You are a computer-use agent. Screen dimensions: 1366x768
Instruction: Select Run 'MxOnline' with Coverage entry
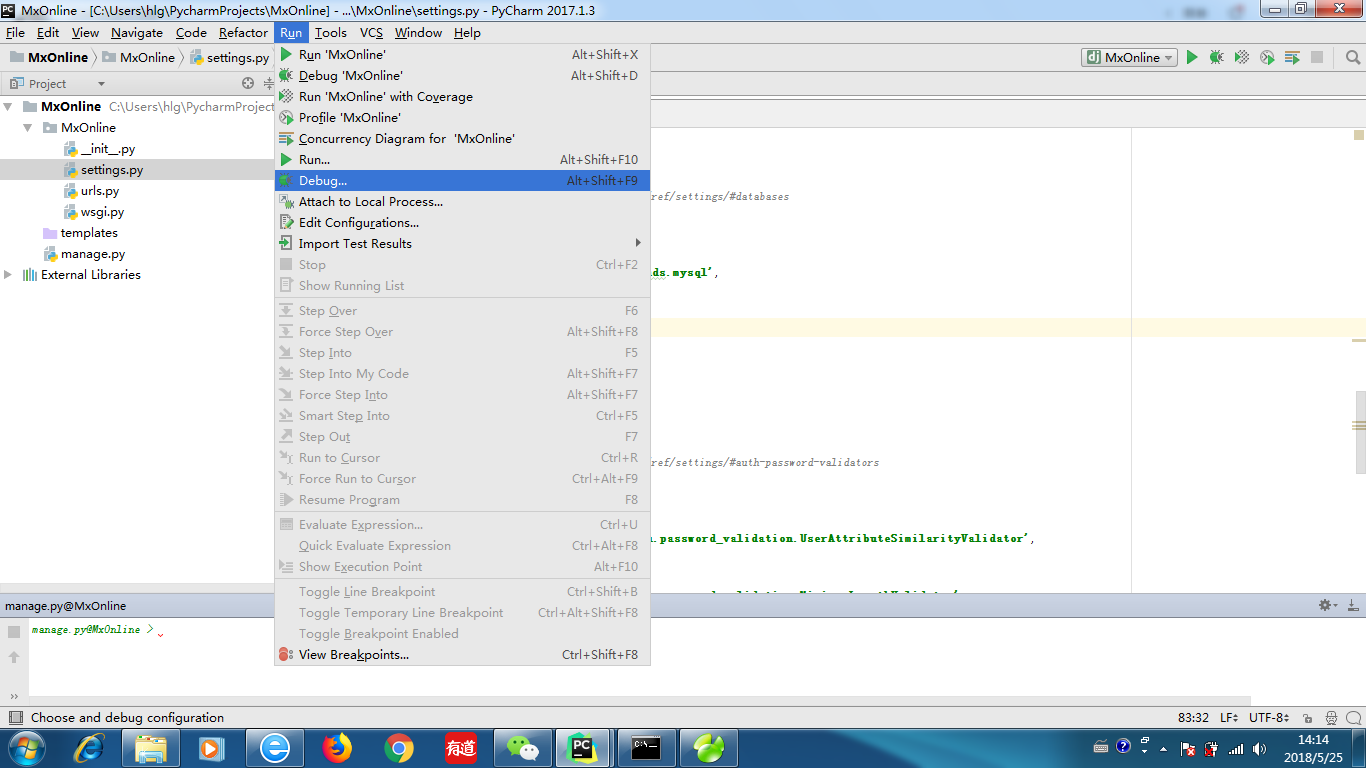(462, 97)
